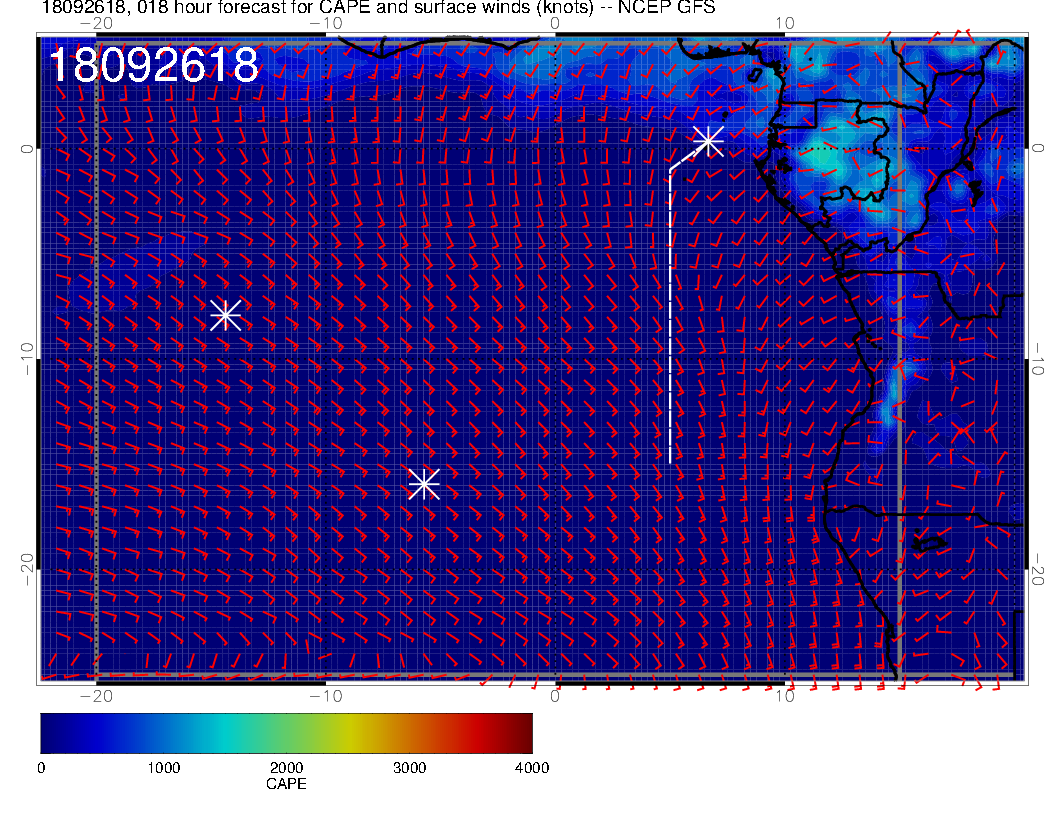Click the bottom axis 10 longitude label

tap(785, 696)
